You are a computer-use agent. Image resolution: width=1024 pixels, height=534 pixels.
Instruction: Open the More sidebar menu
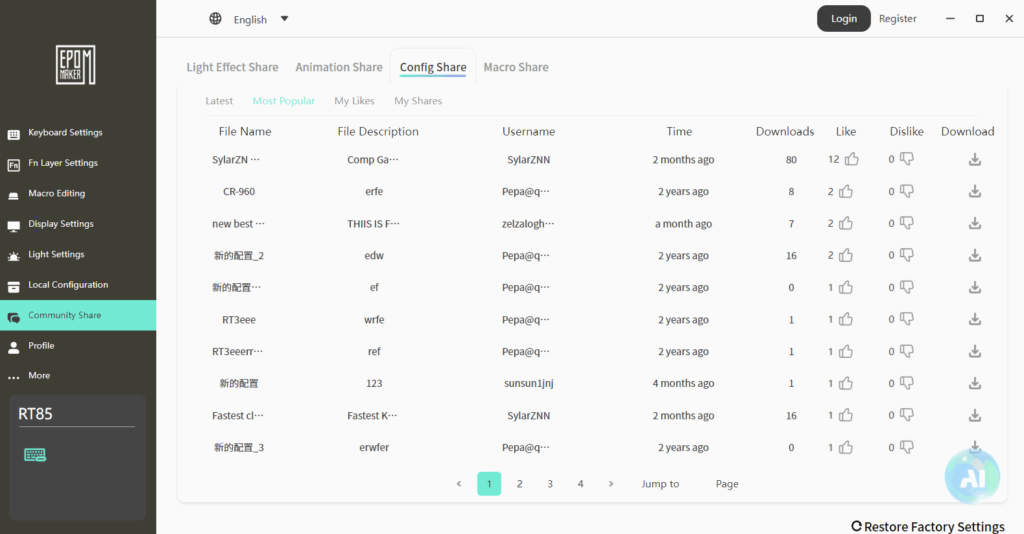(39, 376)
